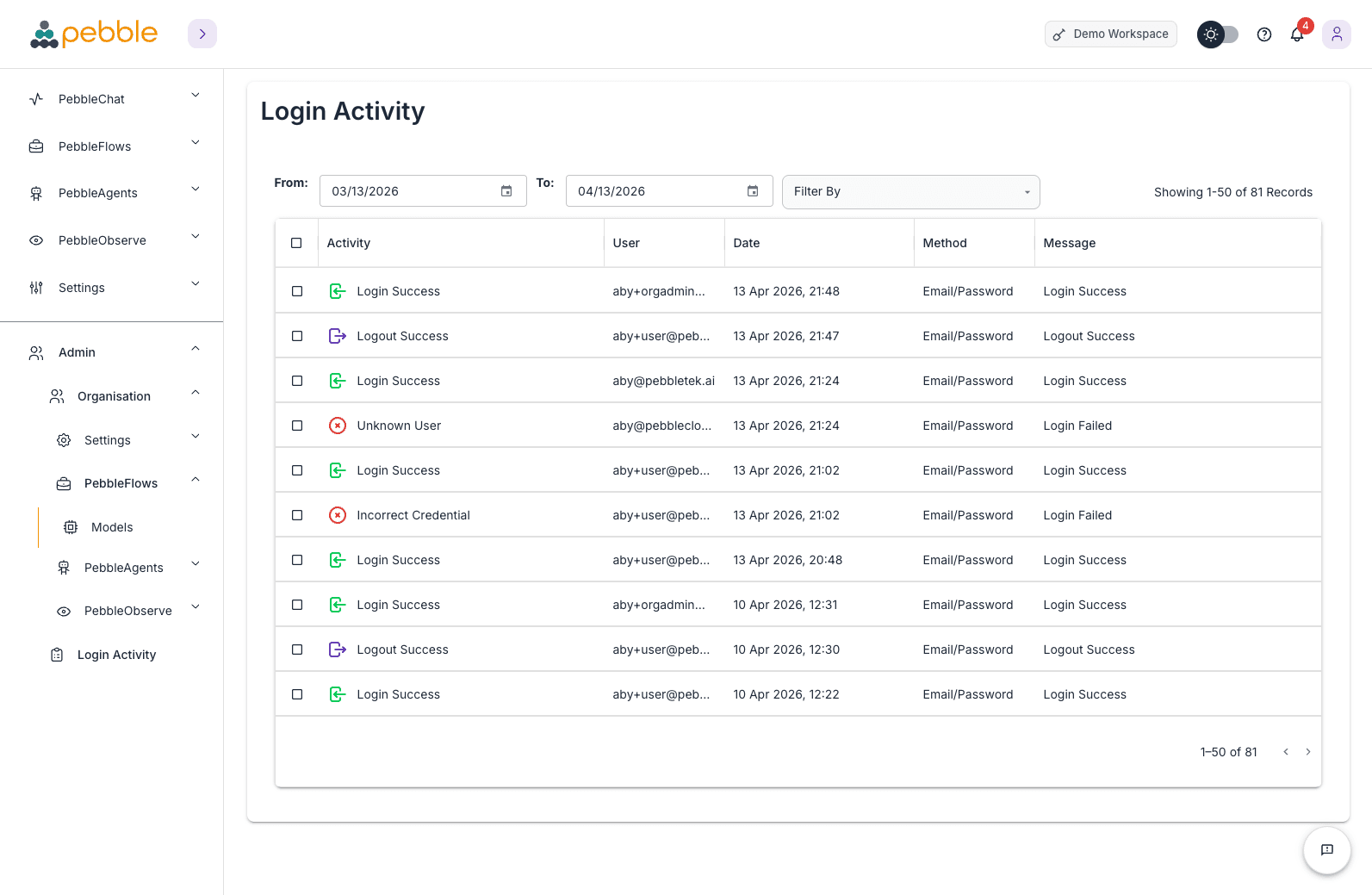
Task: Click the red icon on the Unknown User row
Action: click(338, 426)
